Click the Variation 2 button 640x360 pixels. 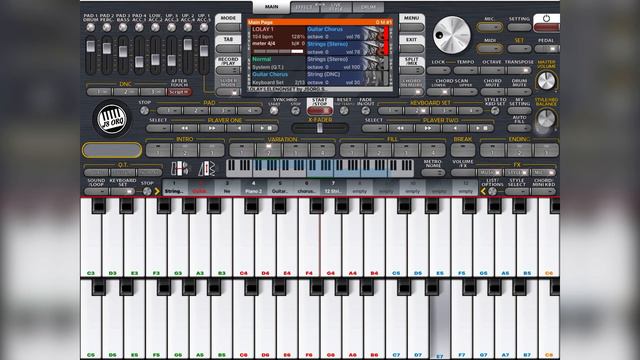coord(269,150)
